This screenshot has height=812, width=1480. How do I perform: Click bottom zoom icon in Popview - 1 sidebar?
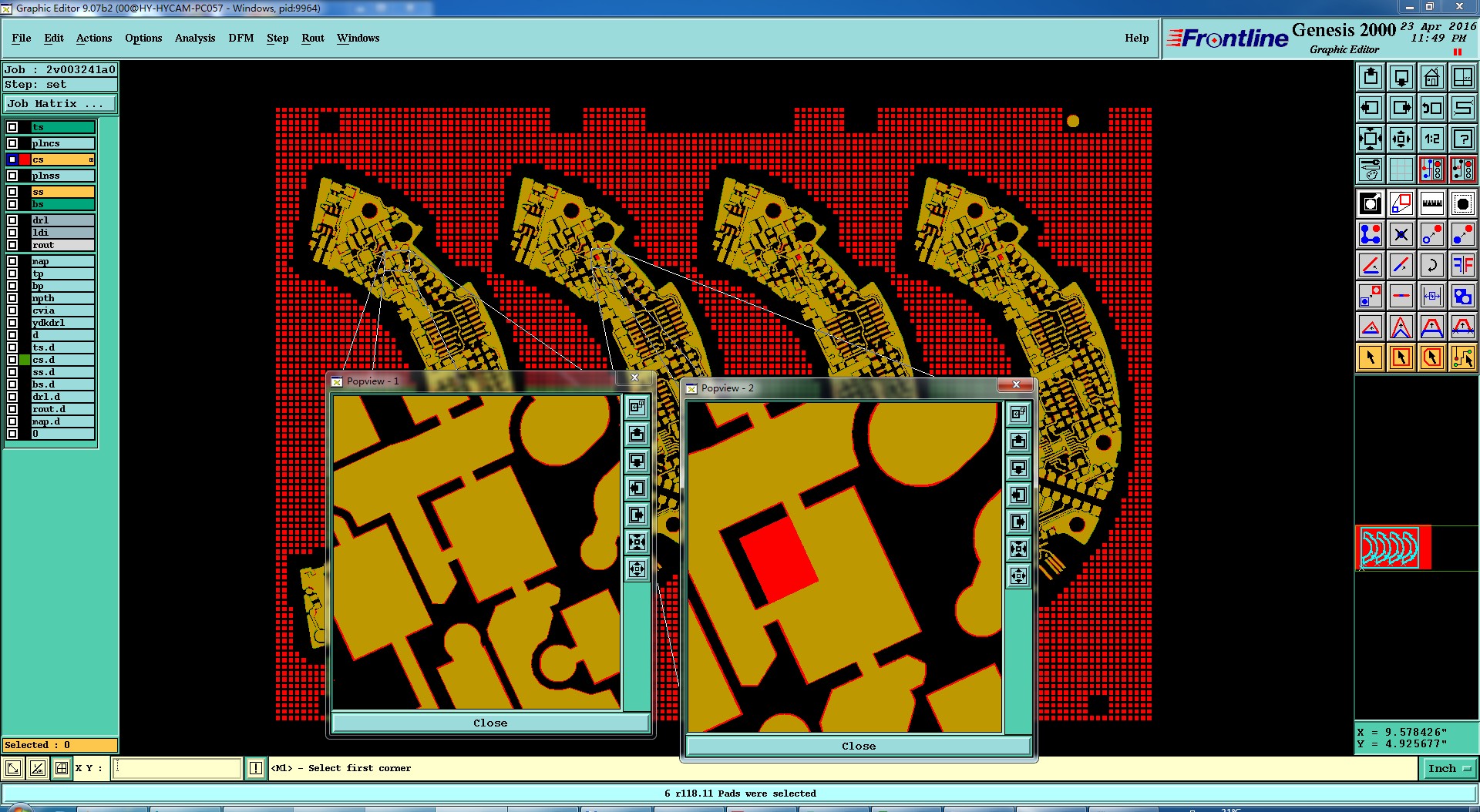point(637,569)
